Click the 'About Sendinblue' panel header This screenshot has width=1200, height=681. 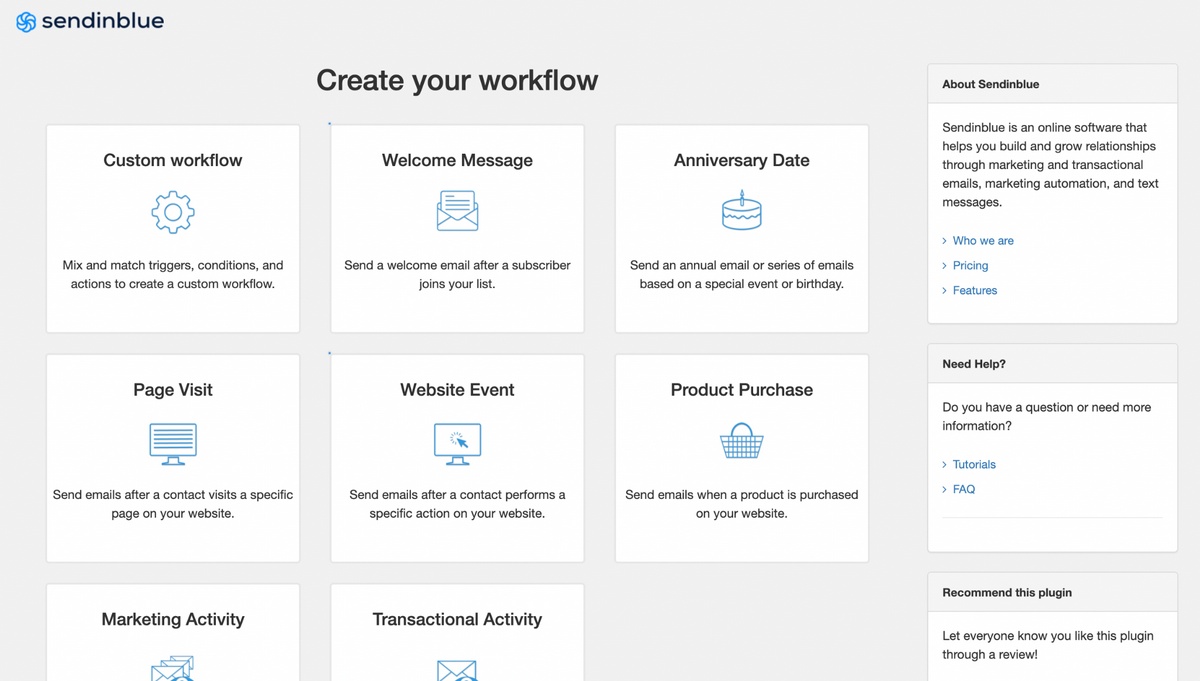(991, 84)
